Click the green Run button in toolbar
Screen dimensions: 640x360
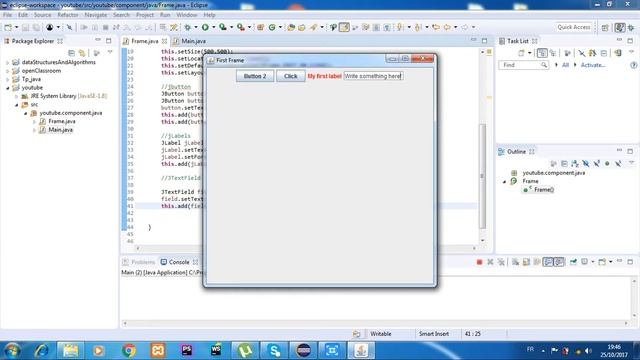pyautogui.click(x=205, y=27)
